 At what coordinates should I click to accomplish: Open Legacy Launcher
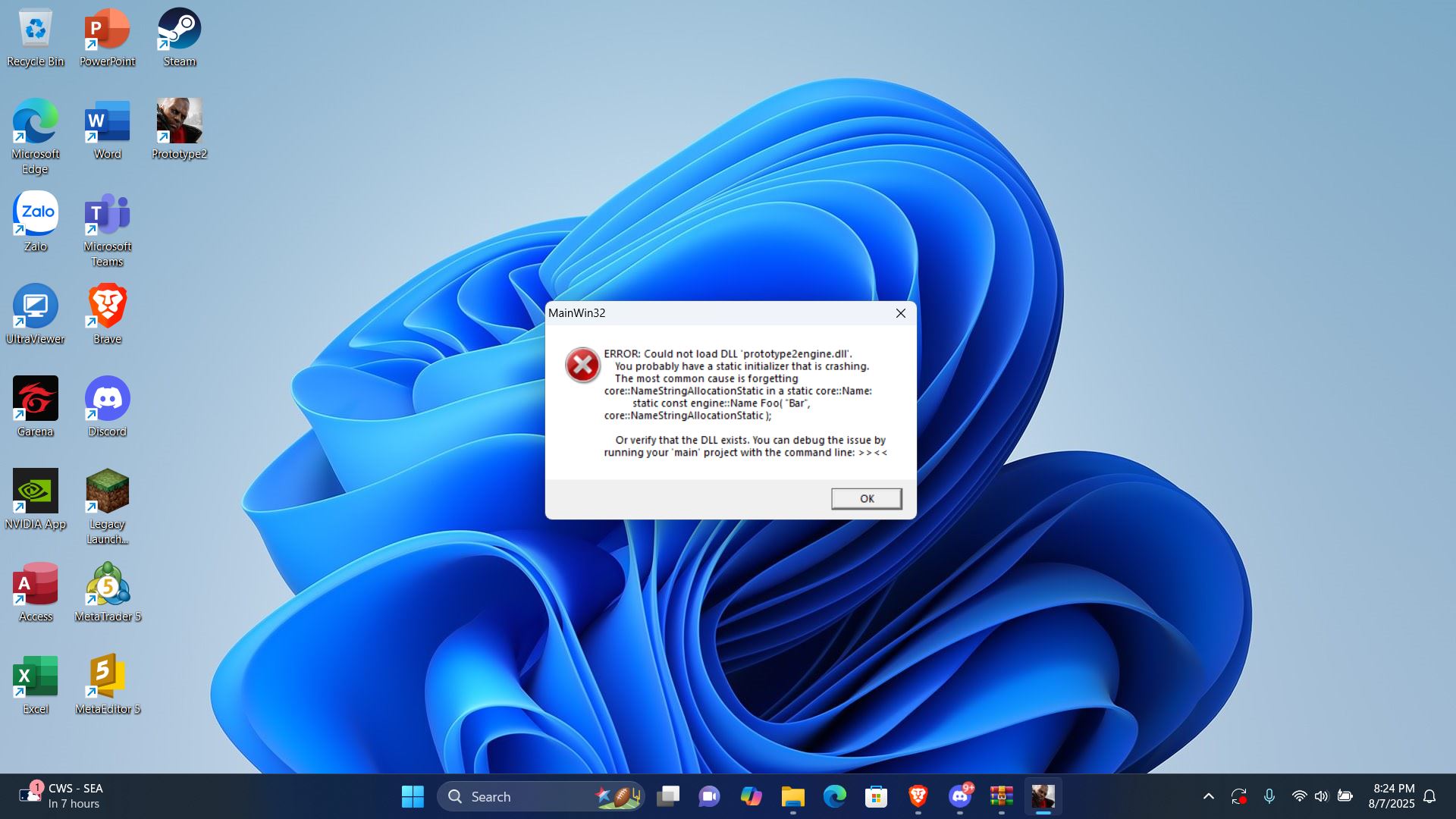coord(107,491)
